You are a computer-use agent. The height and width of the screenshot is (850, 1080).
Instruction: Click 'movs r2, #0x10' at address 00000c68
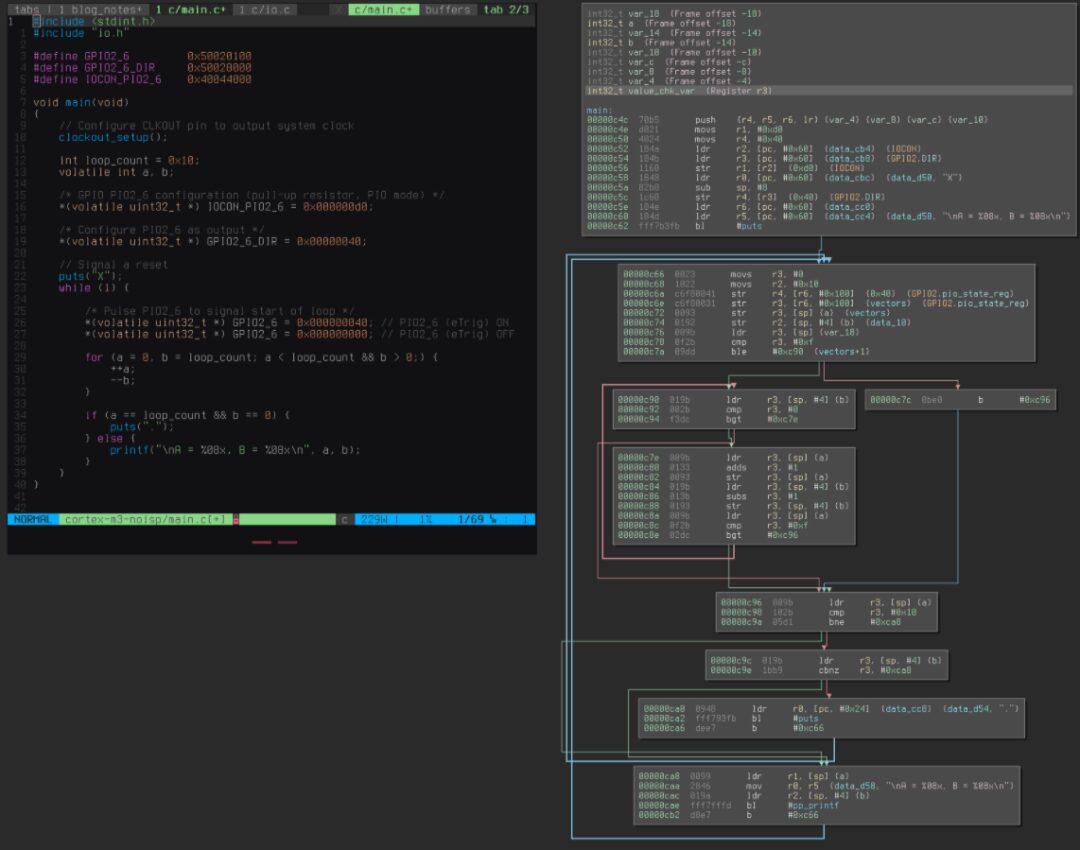click(721, 284)
